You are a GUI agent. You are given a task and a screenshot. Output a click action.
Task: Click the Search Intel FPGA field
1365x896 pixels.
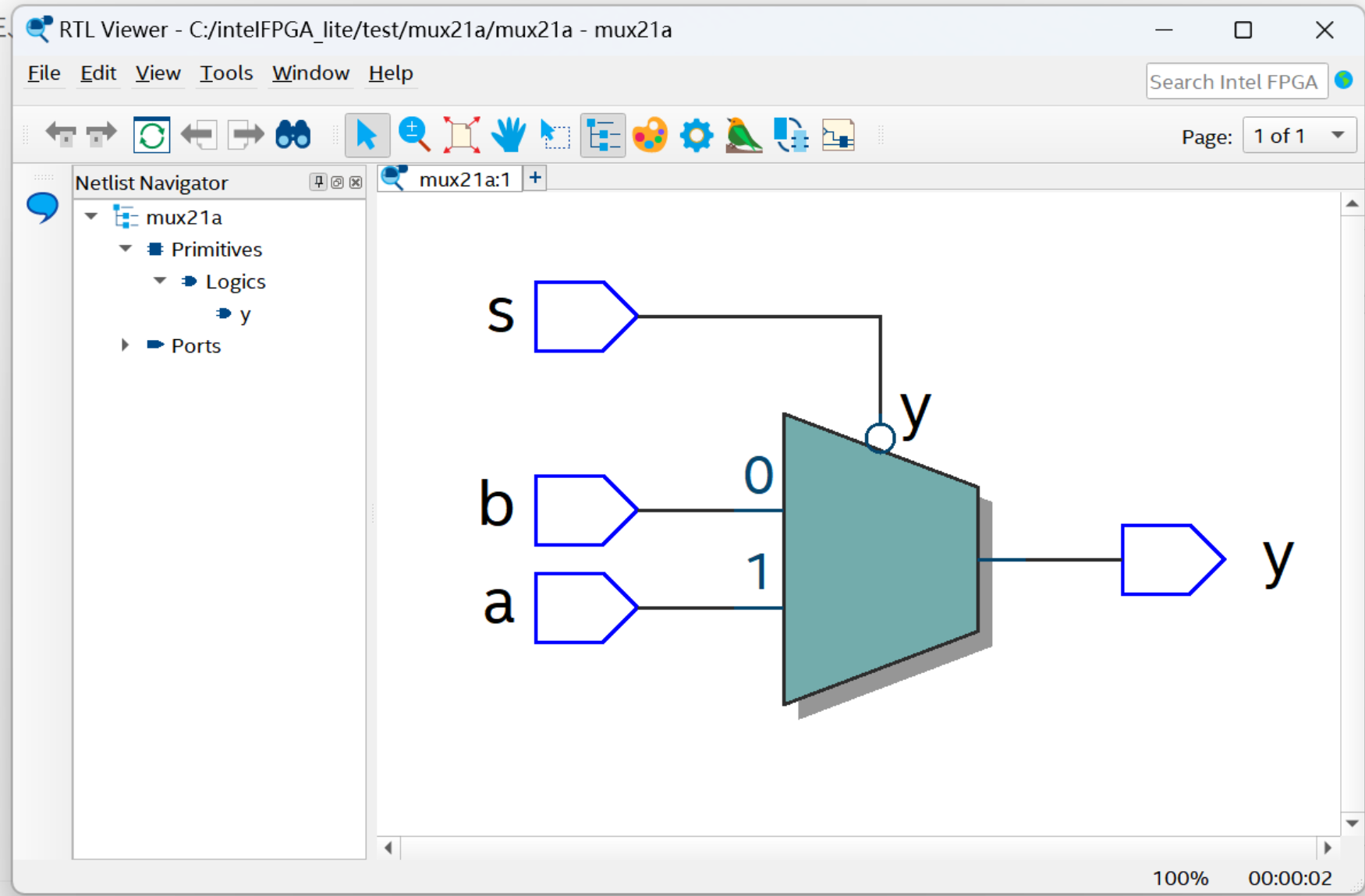[x=1236, y=81]
